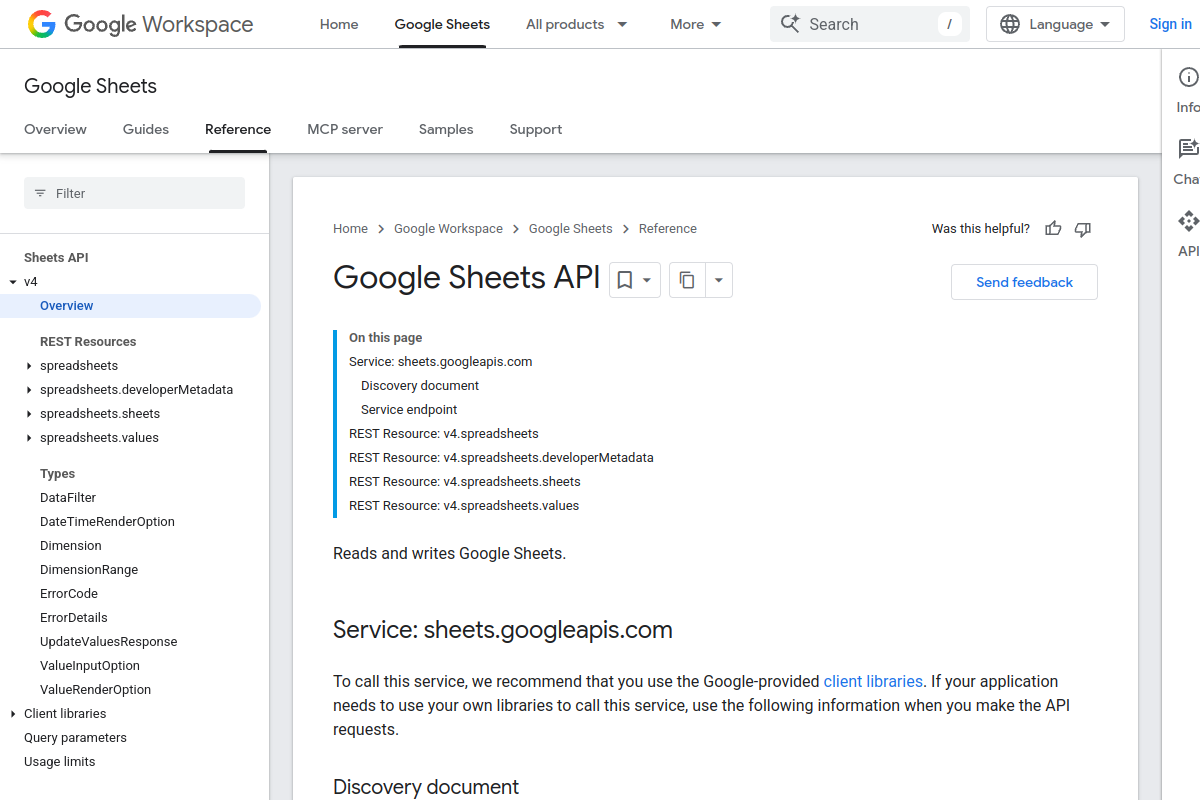1200x800 pixels.
Task: Open DataFilter type page
Action: click(68, 498)
